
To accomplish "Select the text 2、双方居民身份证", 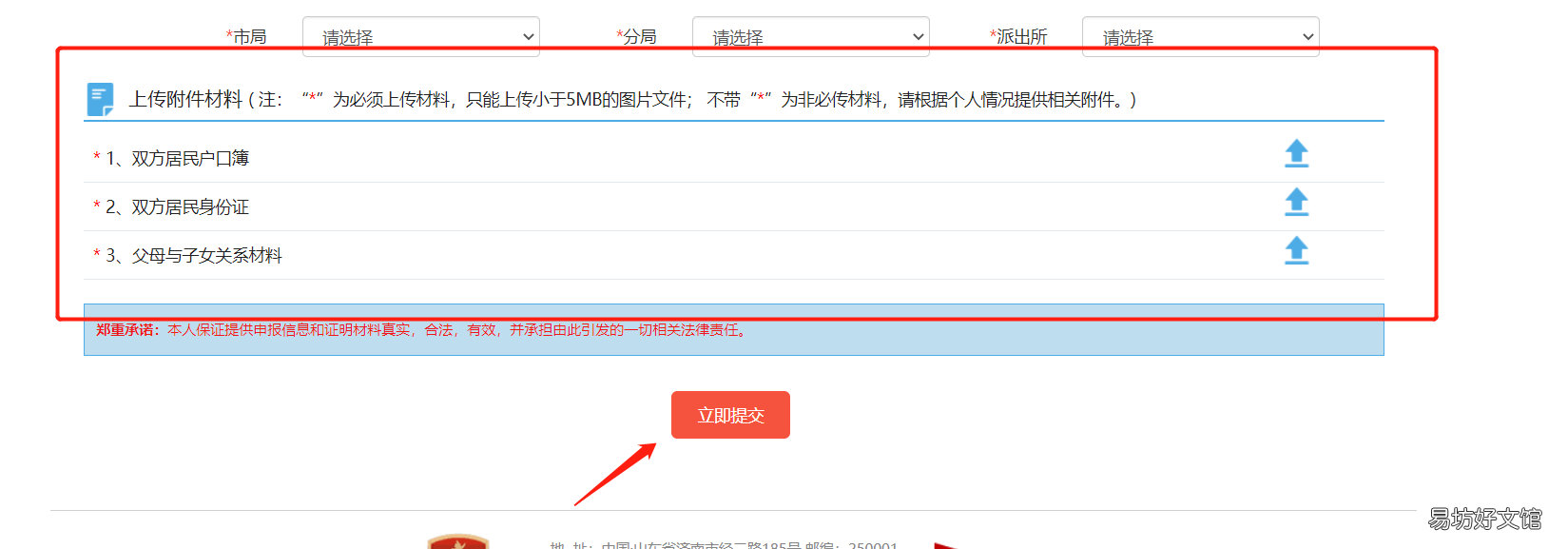I will click(x=177, y=206).
